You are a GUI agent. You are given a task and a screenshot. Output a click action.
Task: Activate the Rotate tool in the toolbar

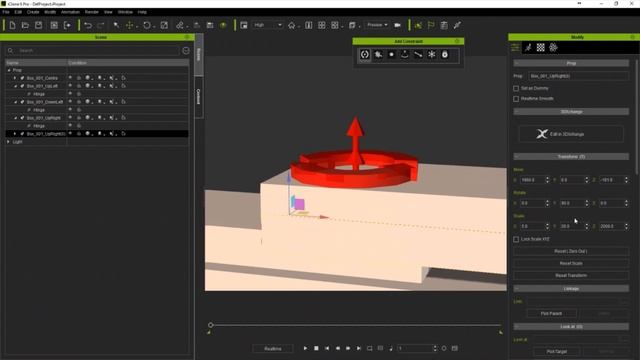click(147, 25)
